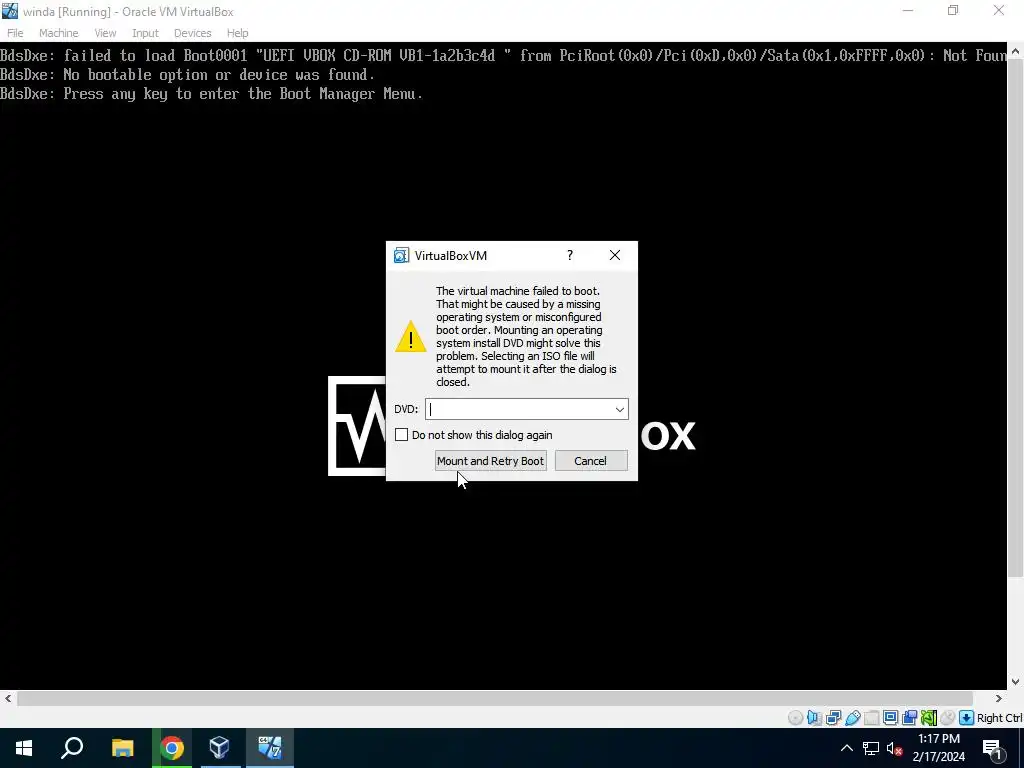The height and width of the screenshot is (768, 1024).
Task: Open the USB devices status icon
Action: point(853,718)
